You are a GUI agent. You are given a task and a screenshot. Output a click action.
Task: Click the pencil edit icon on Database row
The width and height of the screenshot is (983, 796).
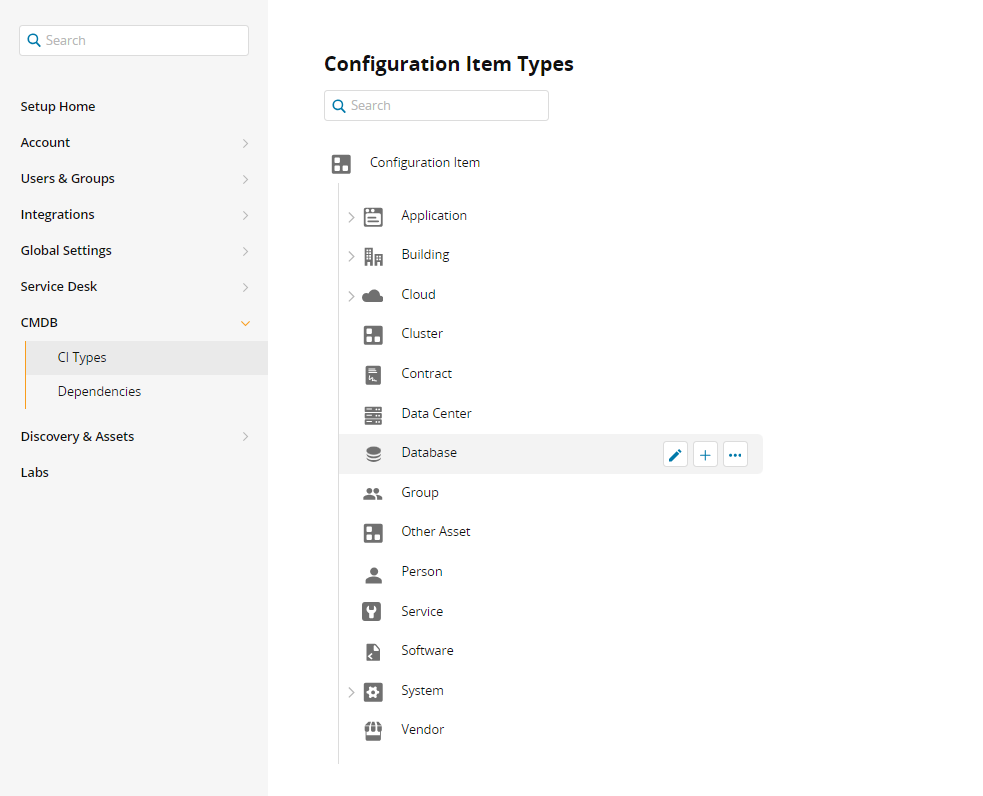[675, 455]
